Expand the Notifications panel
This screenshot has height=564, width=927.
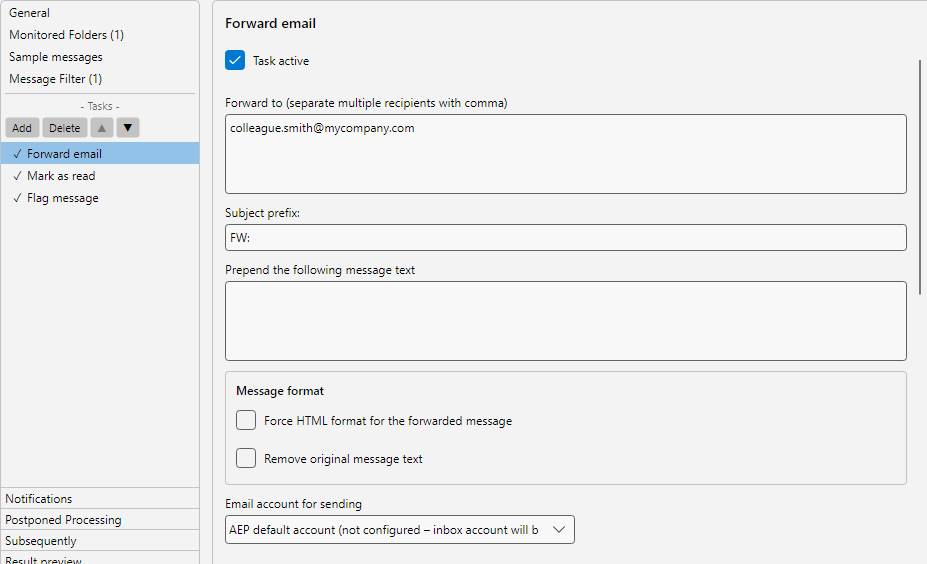100,498
